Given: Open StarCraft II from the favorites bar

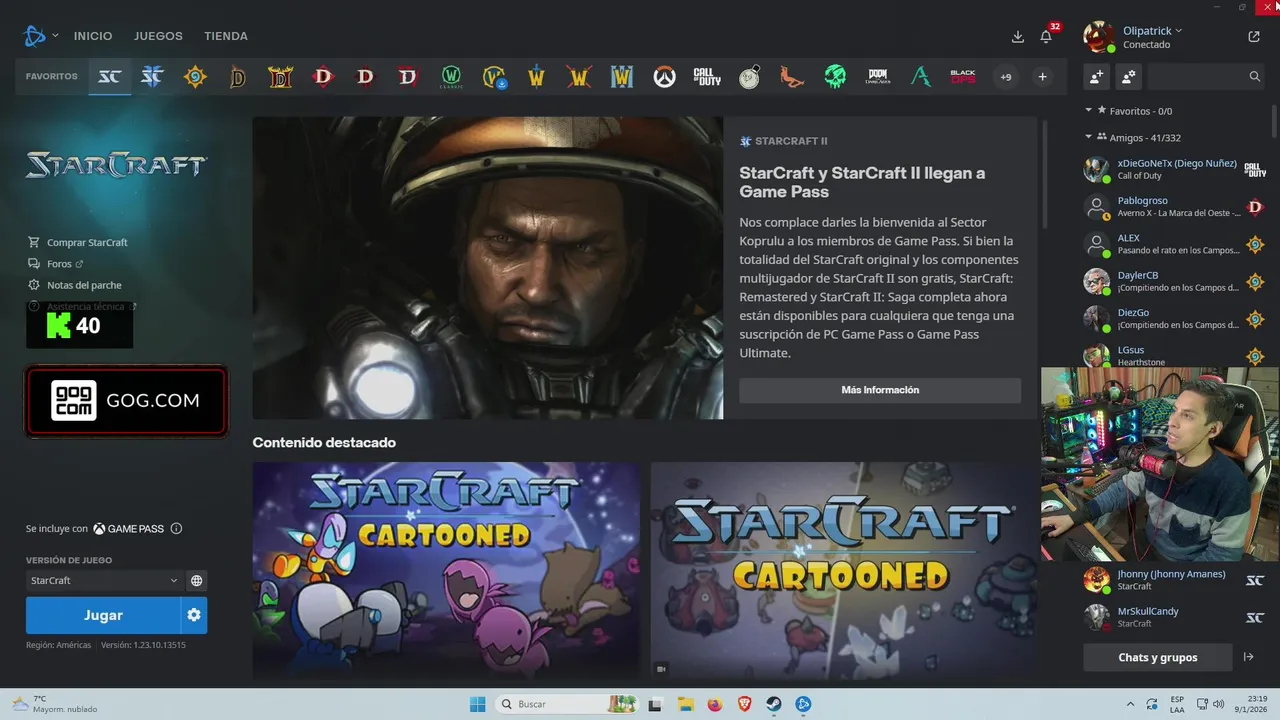Looking at the screenshot, I should (x=152, y=77).
